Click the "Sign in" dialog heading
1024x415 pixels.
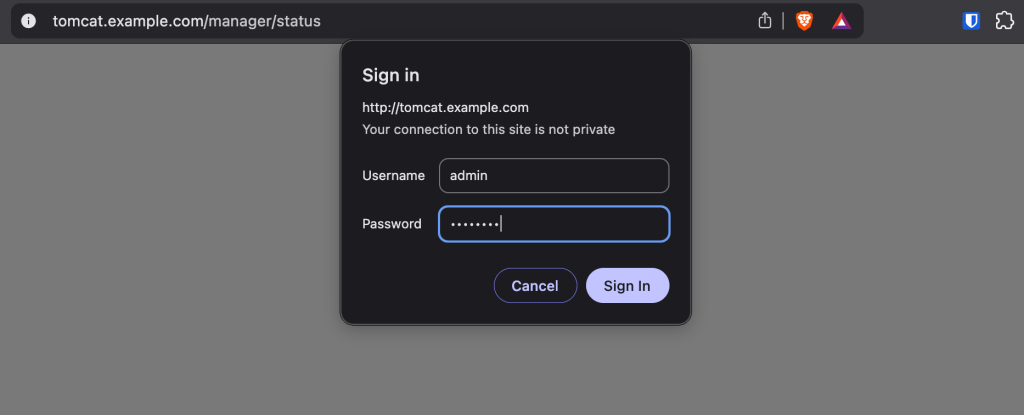point(390,76)
